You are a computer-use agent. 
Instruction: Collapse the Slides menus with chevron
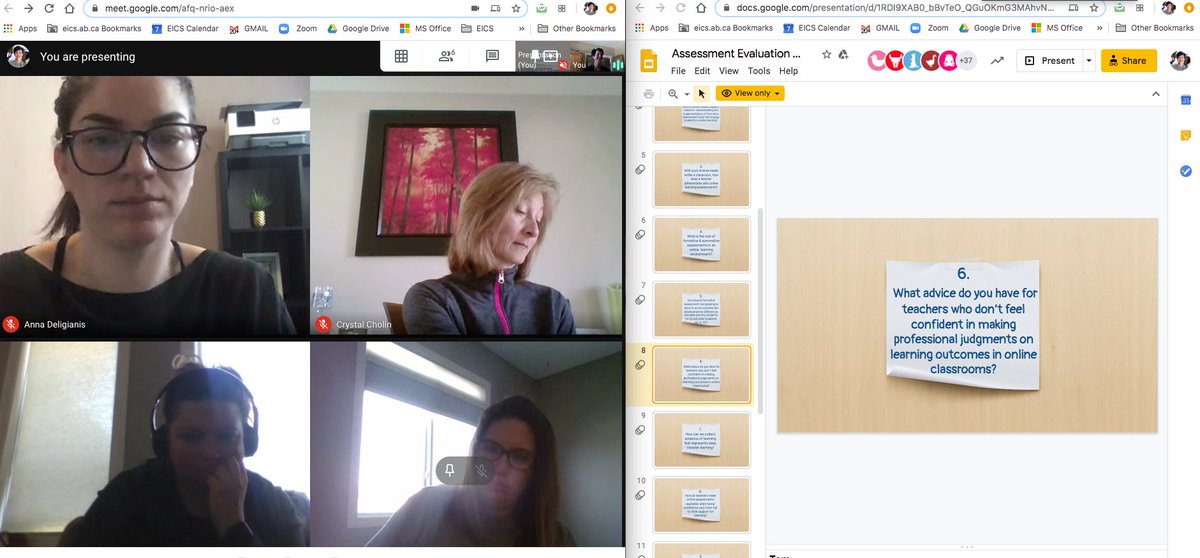pos(1156,93)
